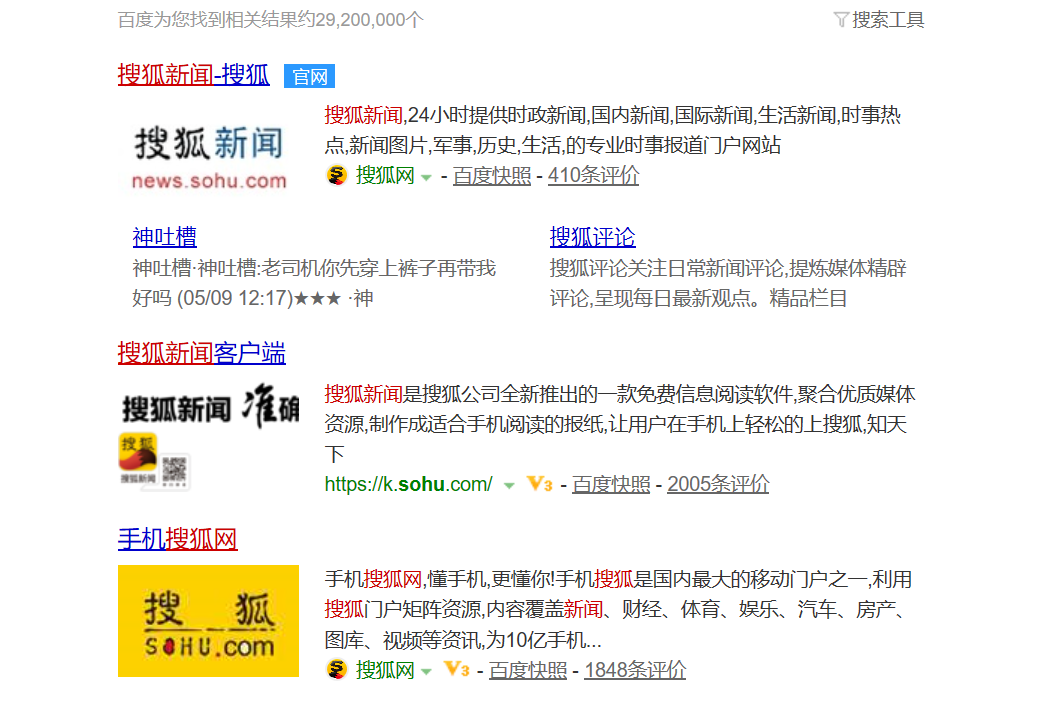The image size is (1046, 702).
Task: Click the 搜狐新闻 app icon with QR code
Action: tap(155, 461)
